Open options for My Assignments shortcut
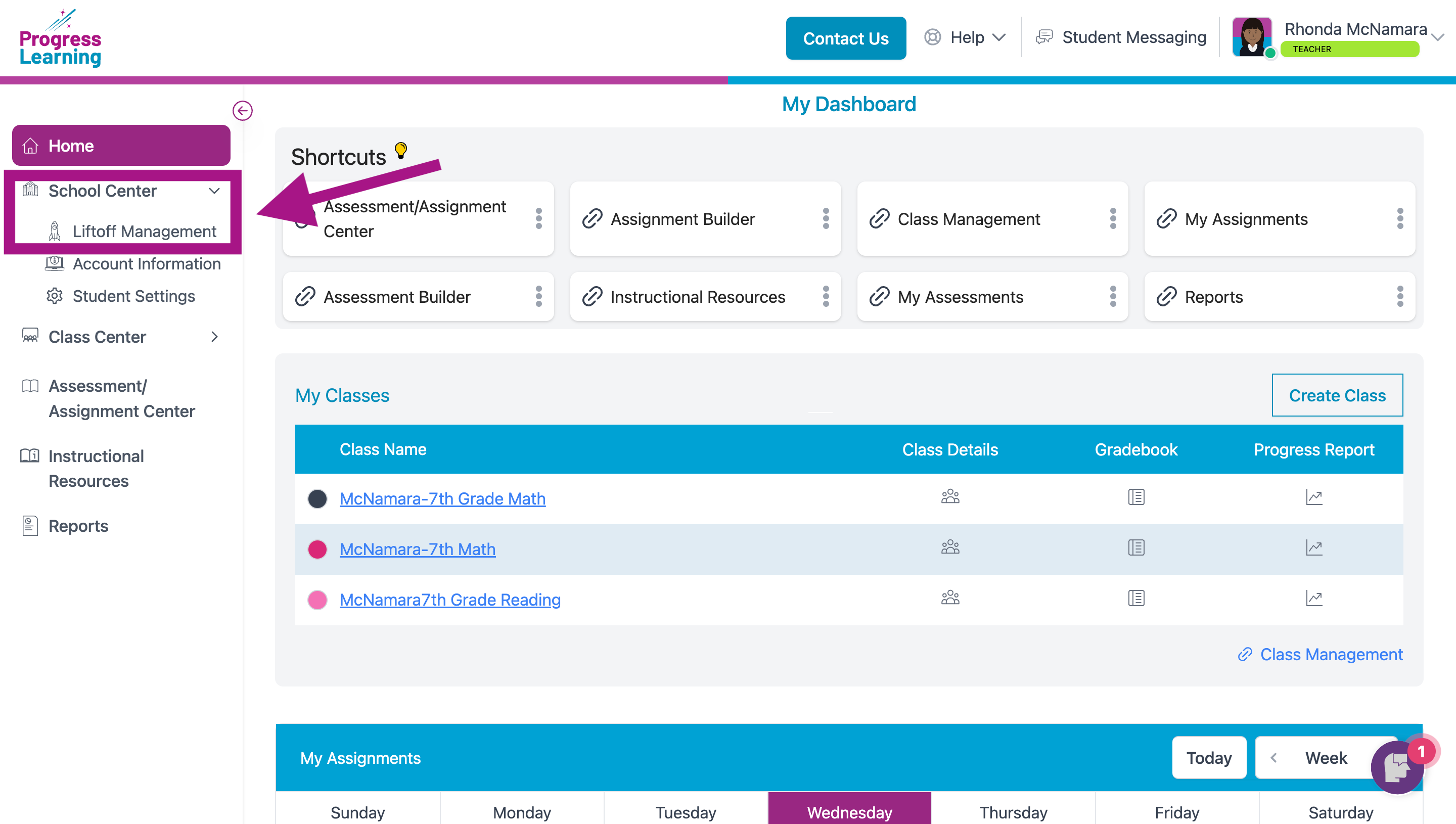The width and height of the screenshot is (1456, 824). pyautogui.click(x=1399, y=218)
